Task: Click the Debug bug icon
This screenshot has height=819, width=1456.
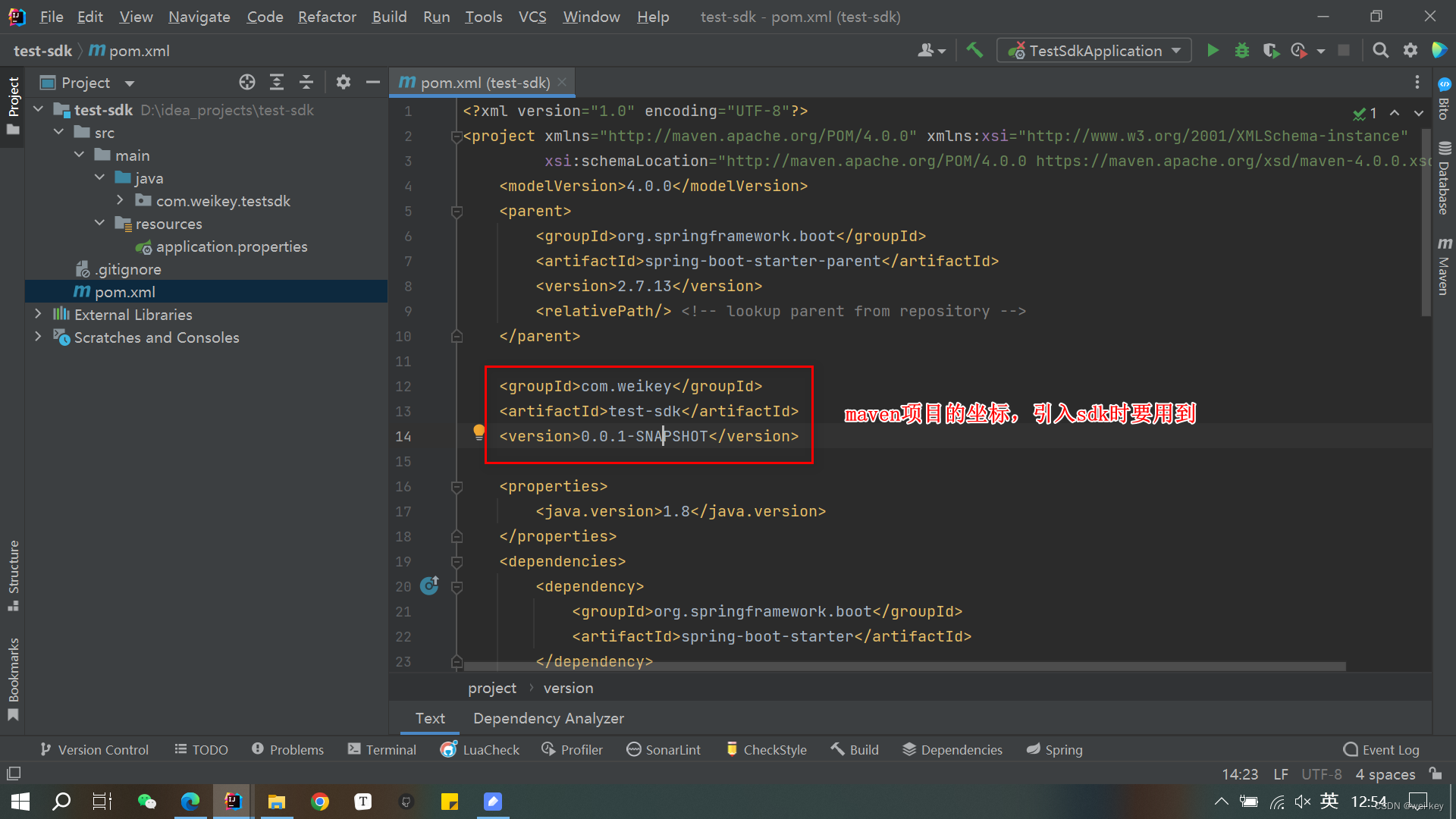Action: (x=1242, y=51)
